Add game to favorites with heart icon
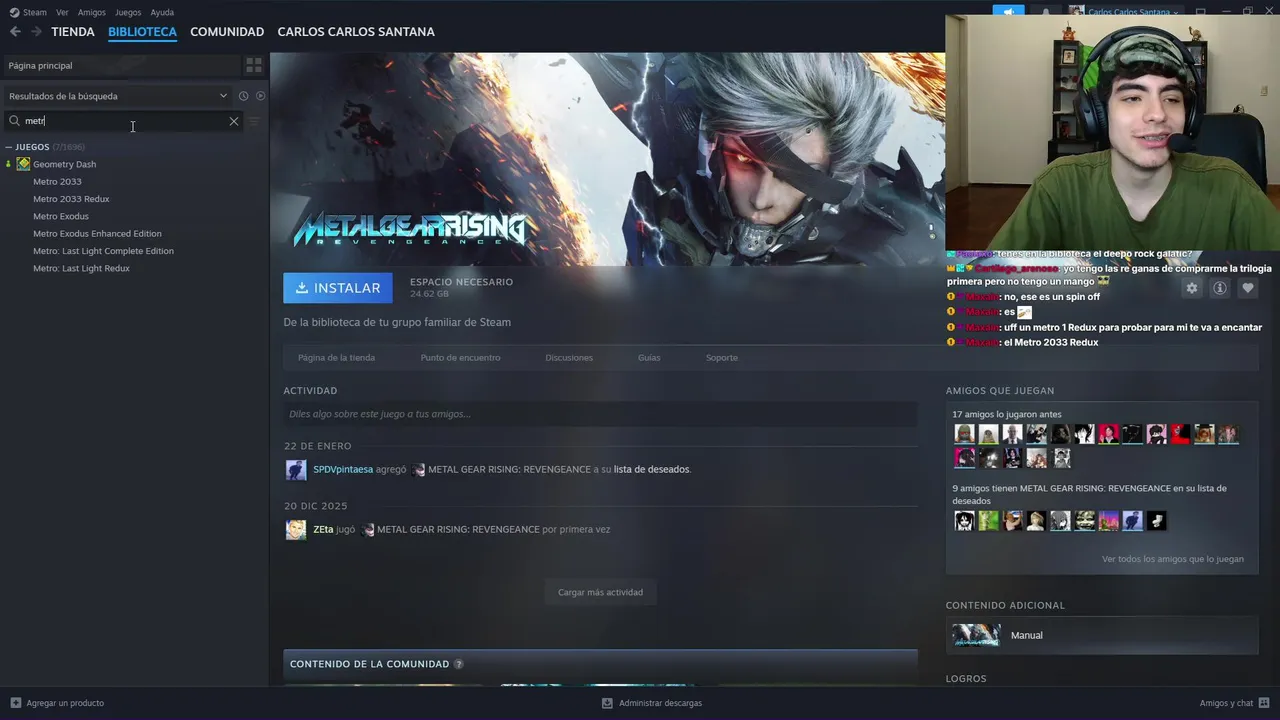This screenshot has width=1280, height=720. 1248,288
